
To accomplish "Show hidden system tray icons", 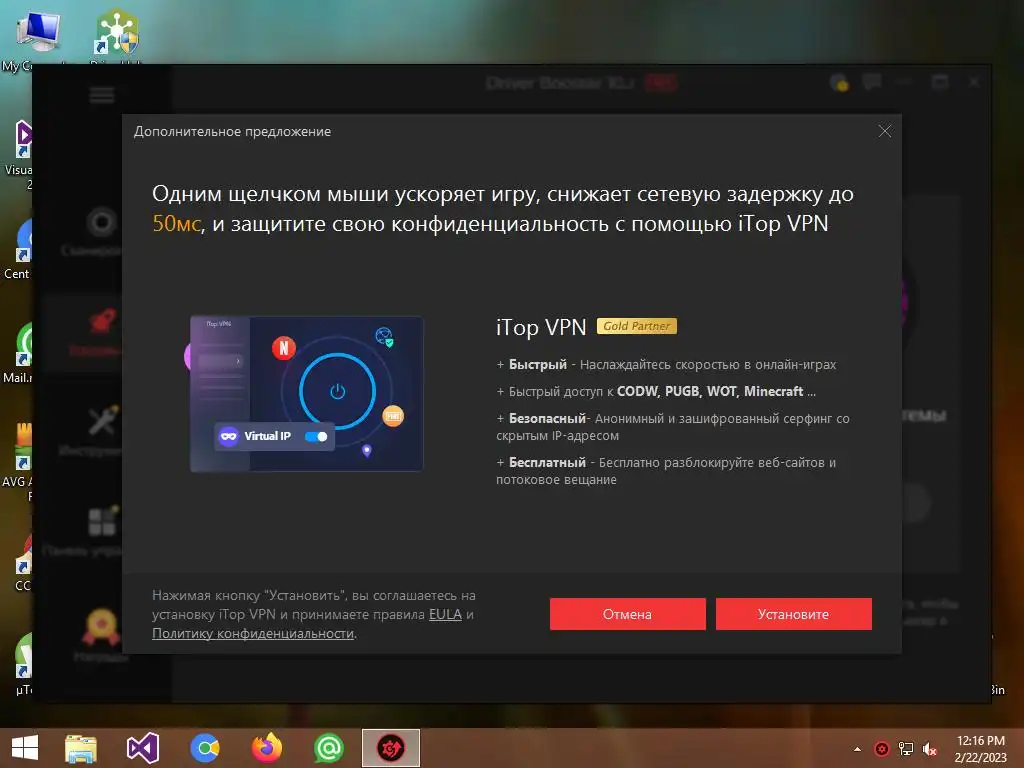I will (x=857, y=749).
